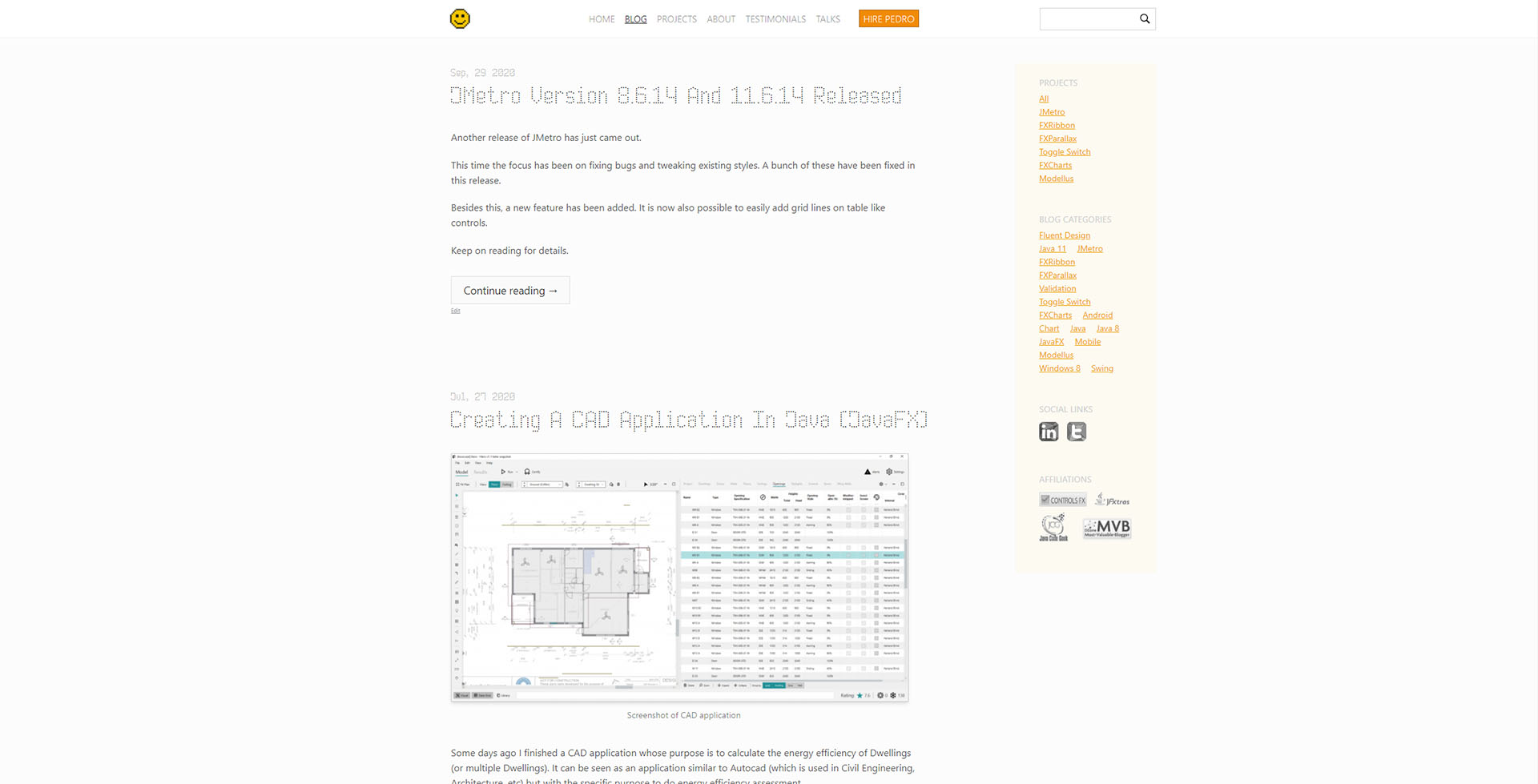
Task: Open the JMetro Version 8.6.14 post title
Action: coord(675,96)
